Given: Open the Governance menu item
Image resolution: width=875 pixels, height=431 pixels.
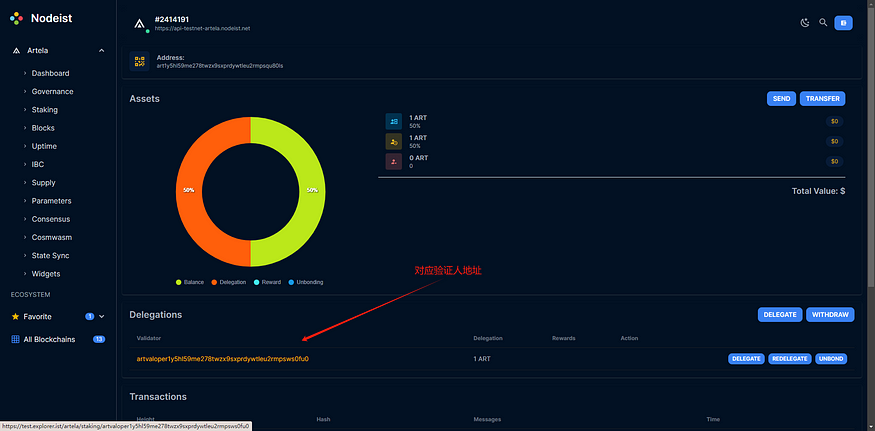Looking at the screenshot, I should [52, 92].
